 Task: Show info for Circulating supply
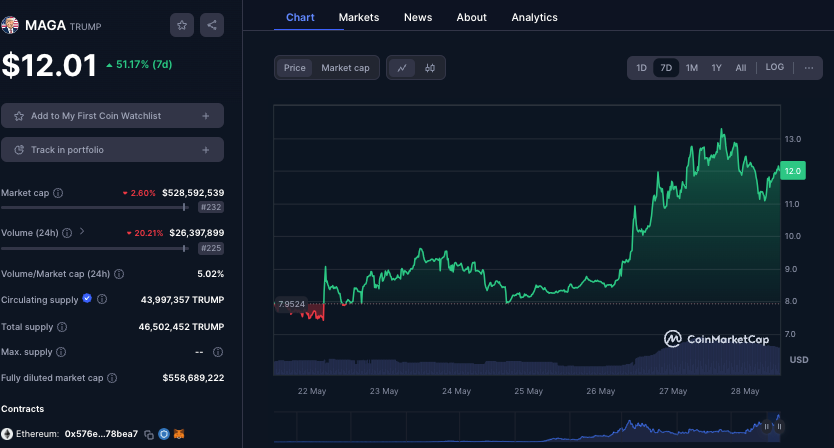(102, 300)
